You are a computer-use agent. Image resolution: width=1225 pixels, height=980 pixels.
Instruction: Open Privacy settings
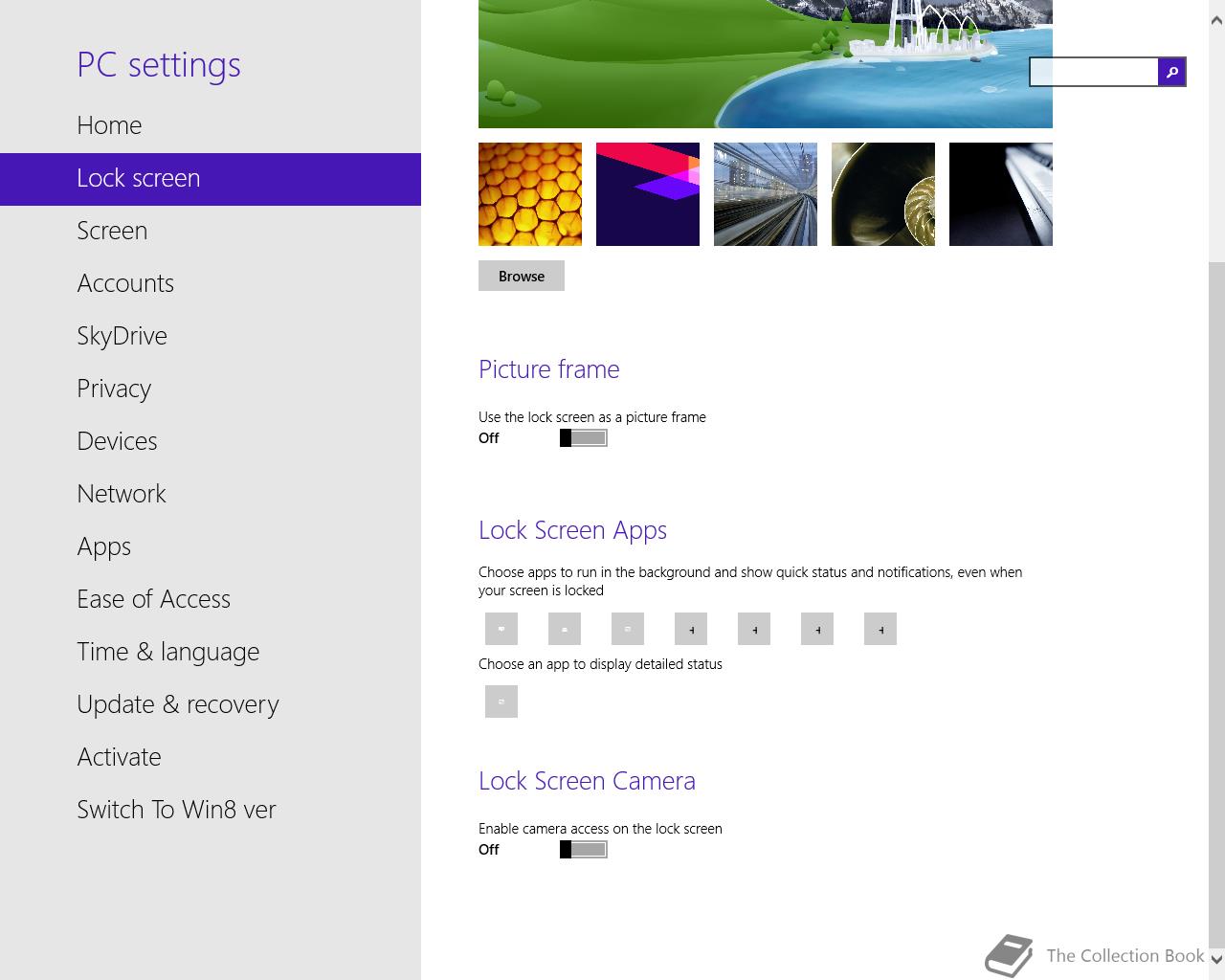211,390
